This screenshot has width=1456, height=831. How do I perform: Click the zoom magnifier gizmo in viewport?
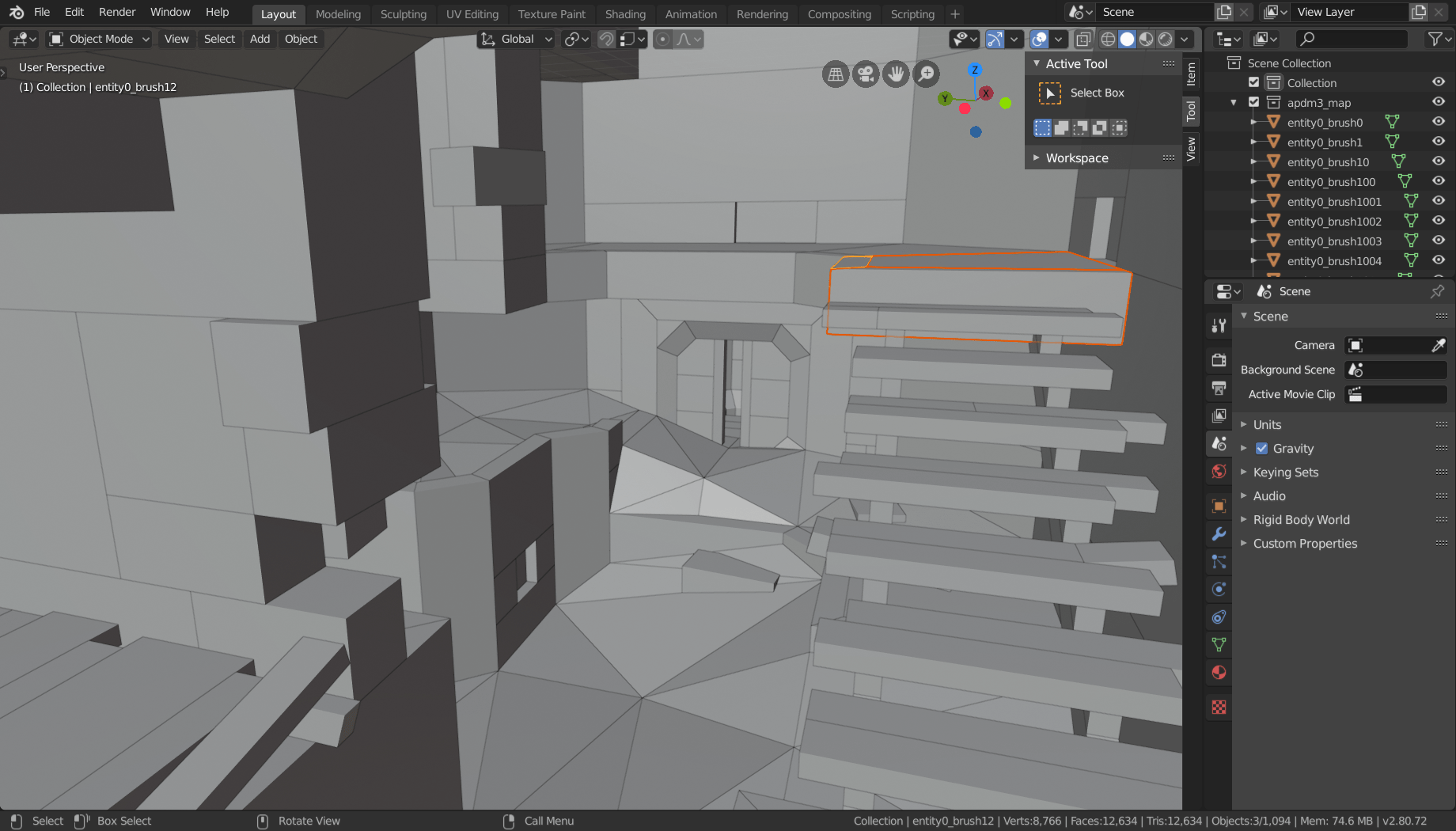click(926, 74)
